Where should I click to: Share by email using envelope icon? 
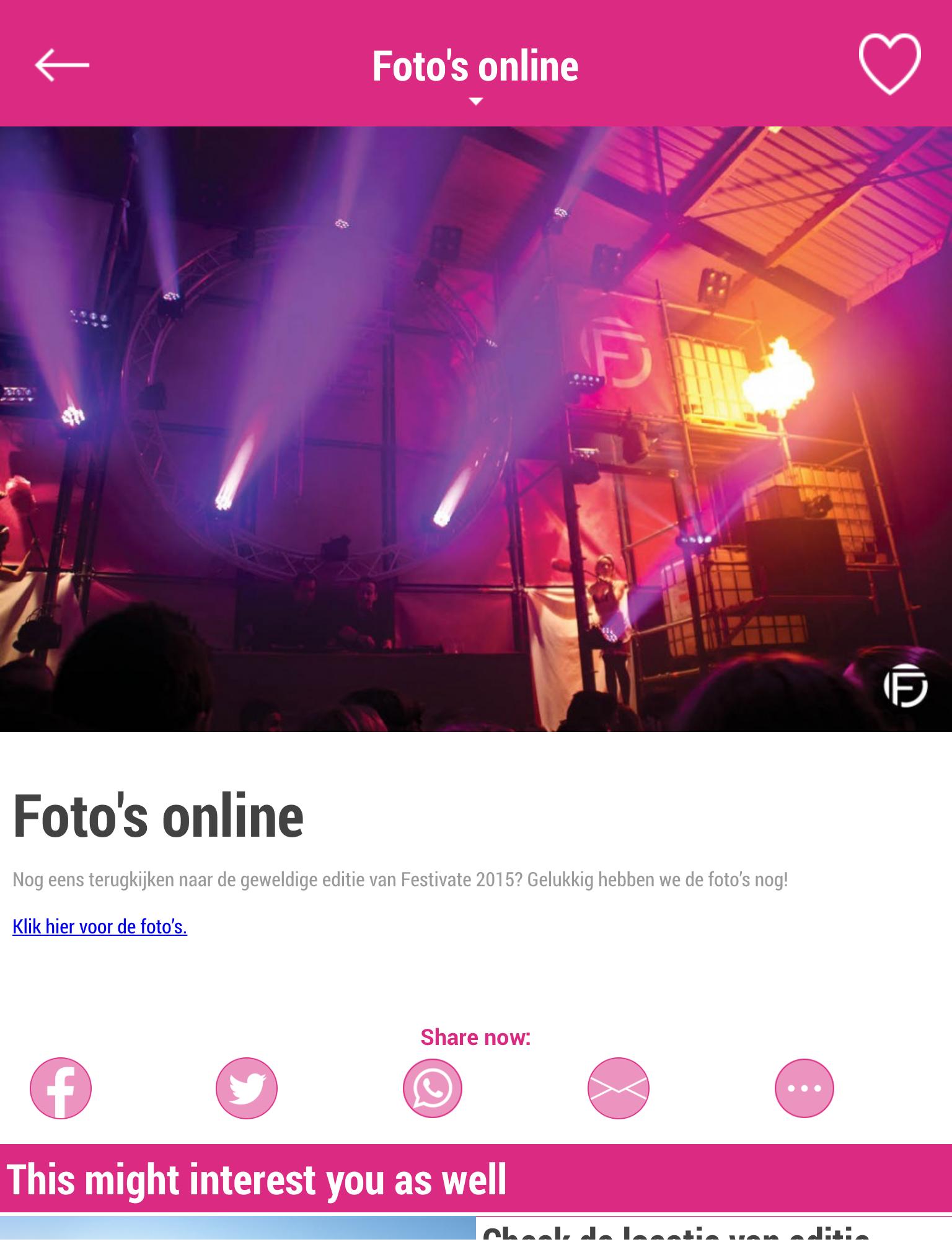coord(619,1088)
